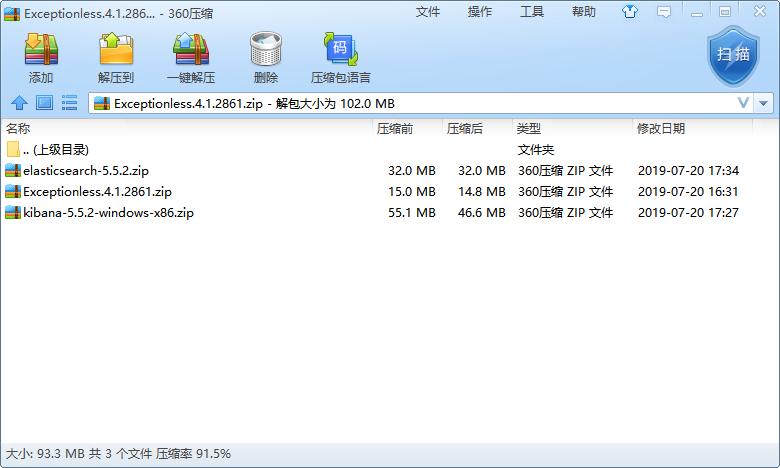Select Exceptionless.4.1.2861.zip file name in list
Screen dimensions: 780x468
click(x=98, y=191)
